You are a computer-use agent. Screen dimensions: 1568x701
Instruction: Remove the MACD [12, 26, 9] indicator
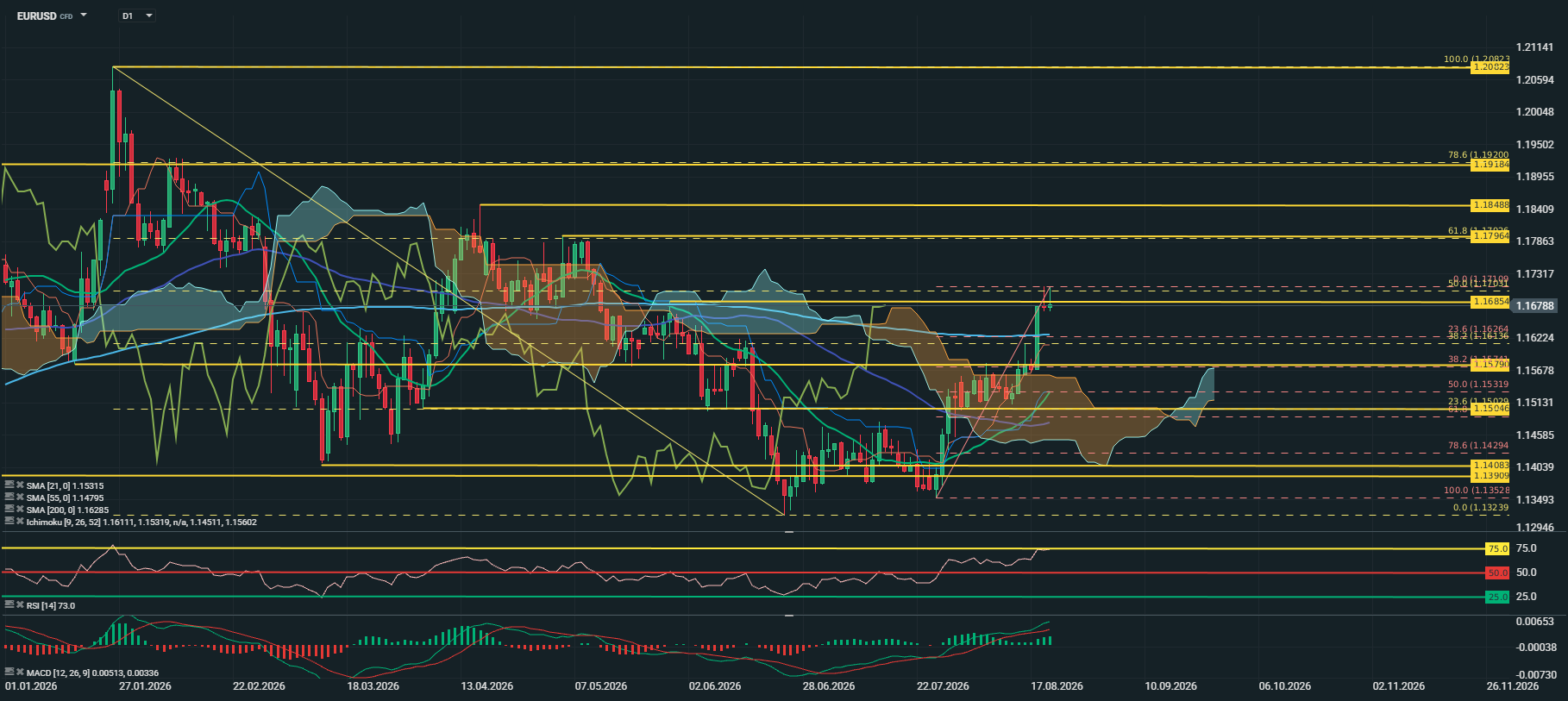[20, 673]
